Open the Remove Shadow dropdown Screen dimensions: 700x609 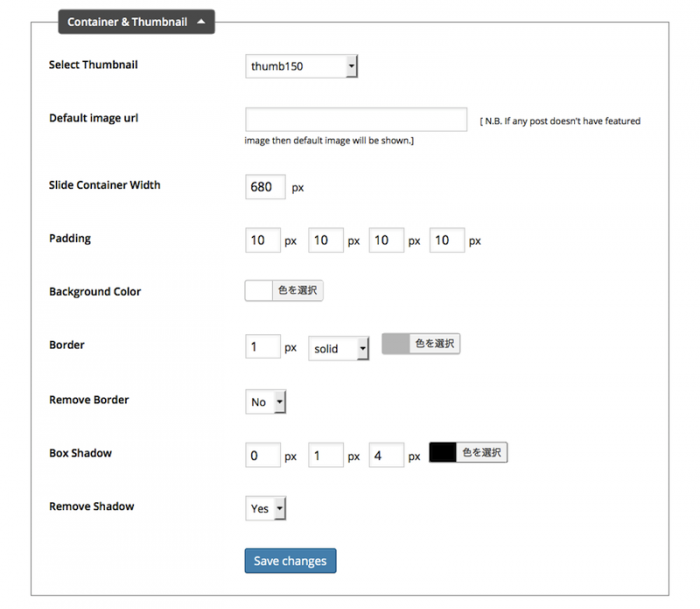tap(265, 508)
